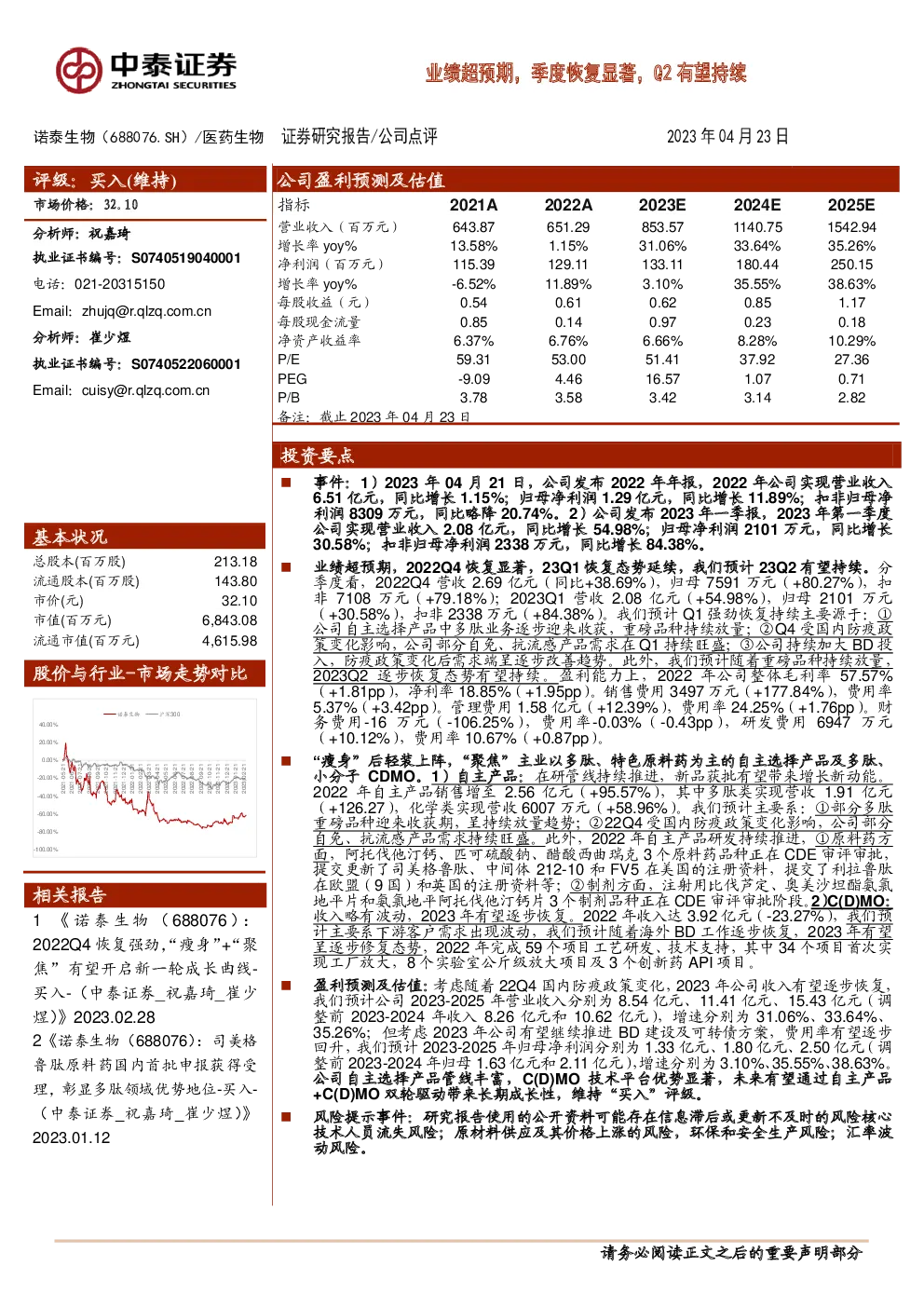Viewport: 924px width, 1307px height.
Task: Click the Zhongtai Securities logo
Action: 146,69
